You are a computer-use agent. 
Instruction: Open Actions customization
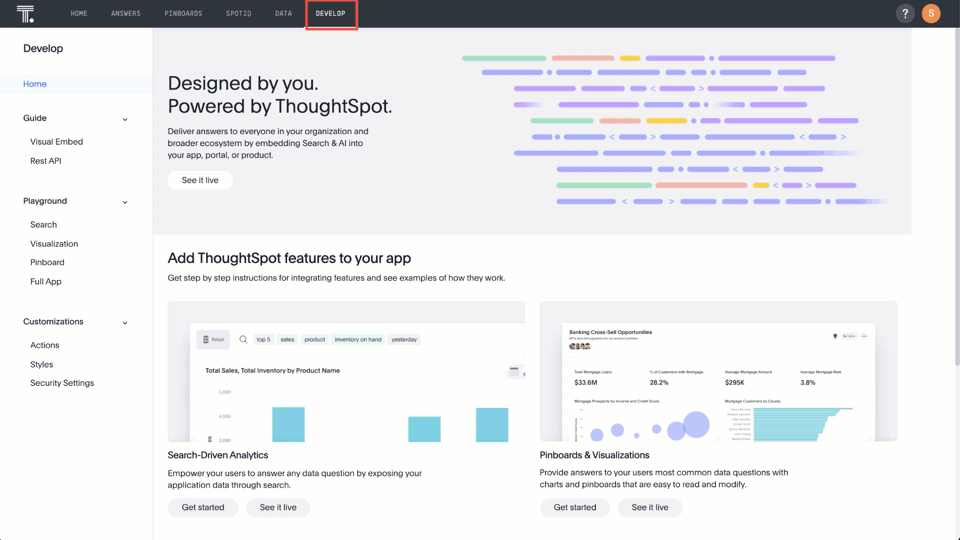click(45, 345)
